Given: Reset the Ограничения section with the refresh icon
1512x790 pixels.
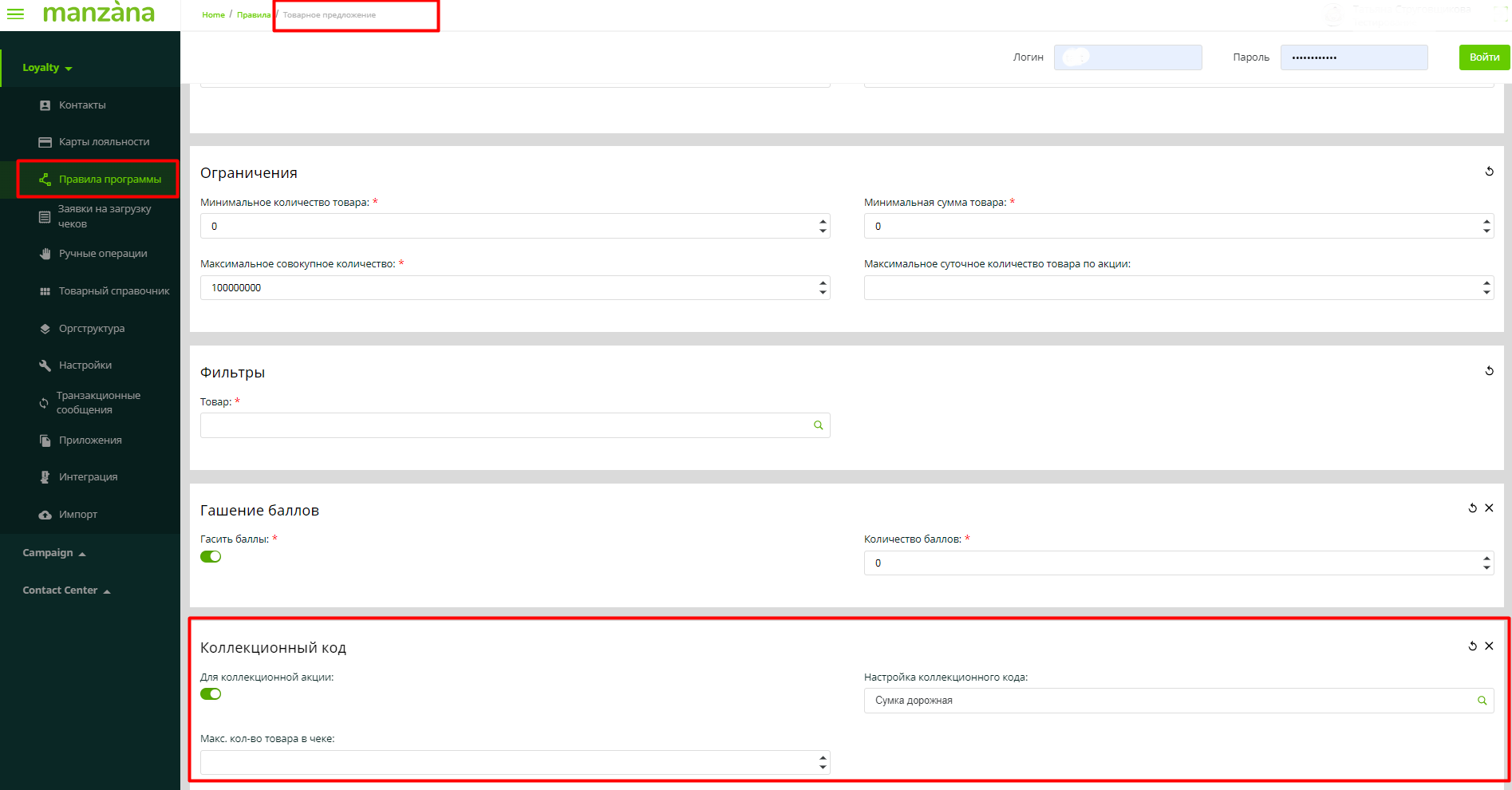Looking at the screenshot, I should click(x=1489, y=172).
